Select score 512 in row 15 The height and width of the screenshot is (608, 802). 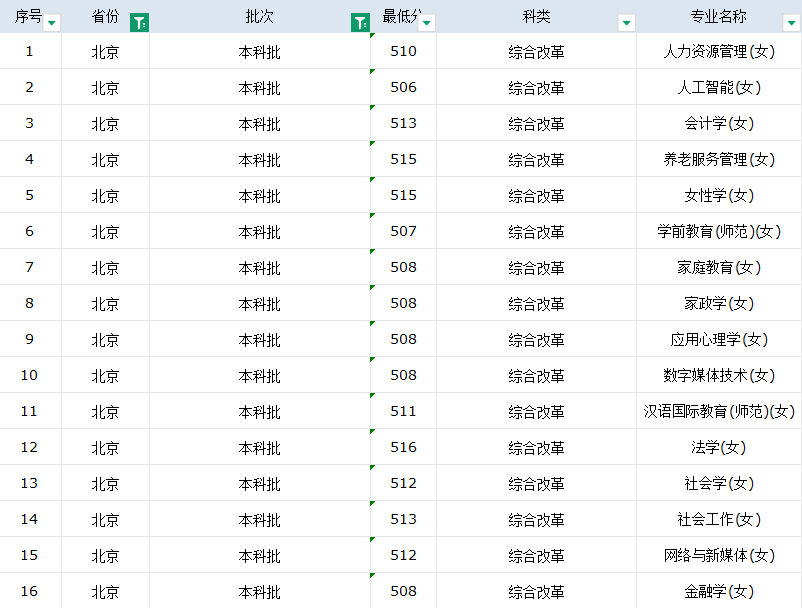[404, 555]
